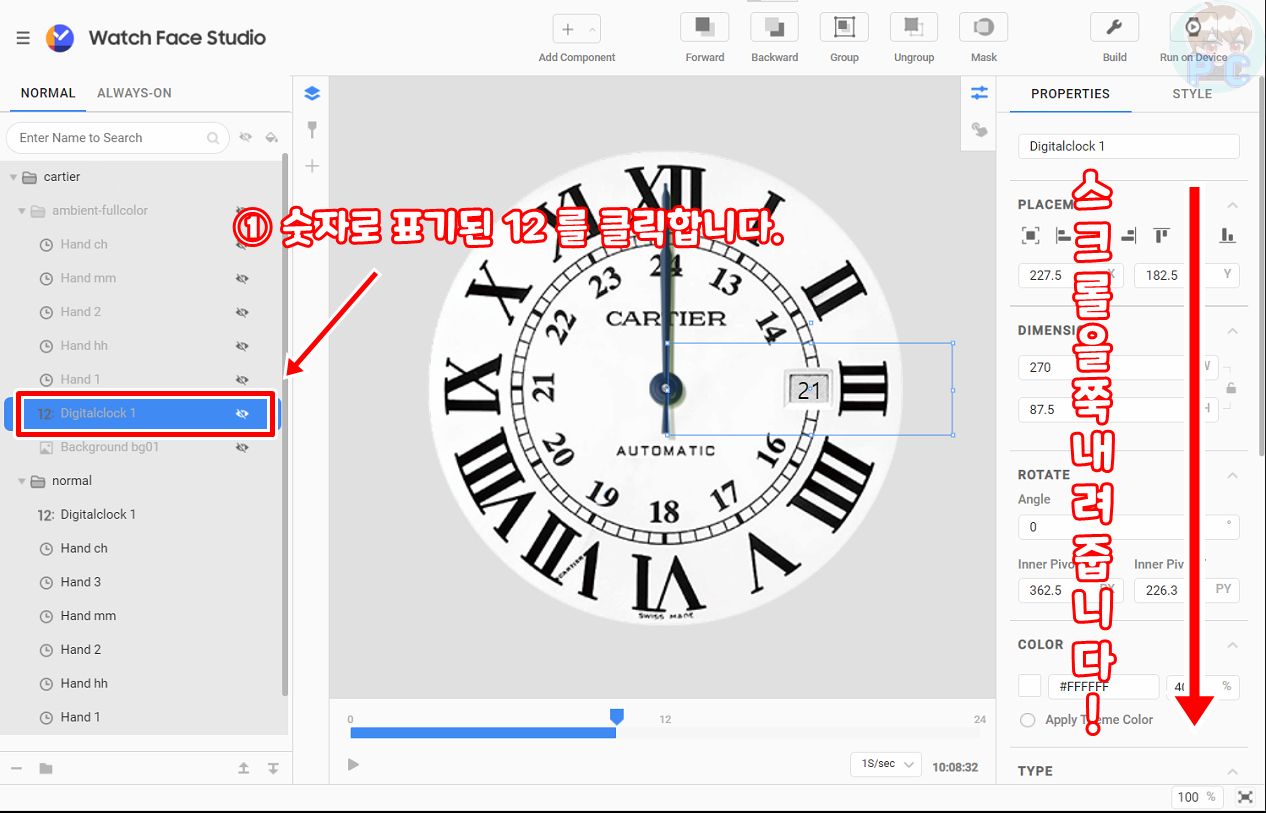Click the move layer up icon

click(x=243, y=768)
